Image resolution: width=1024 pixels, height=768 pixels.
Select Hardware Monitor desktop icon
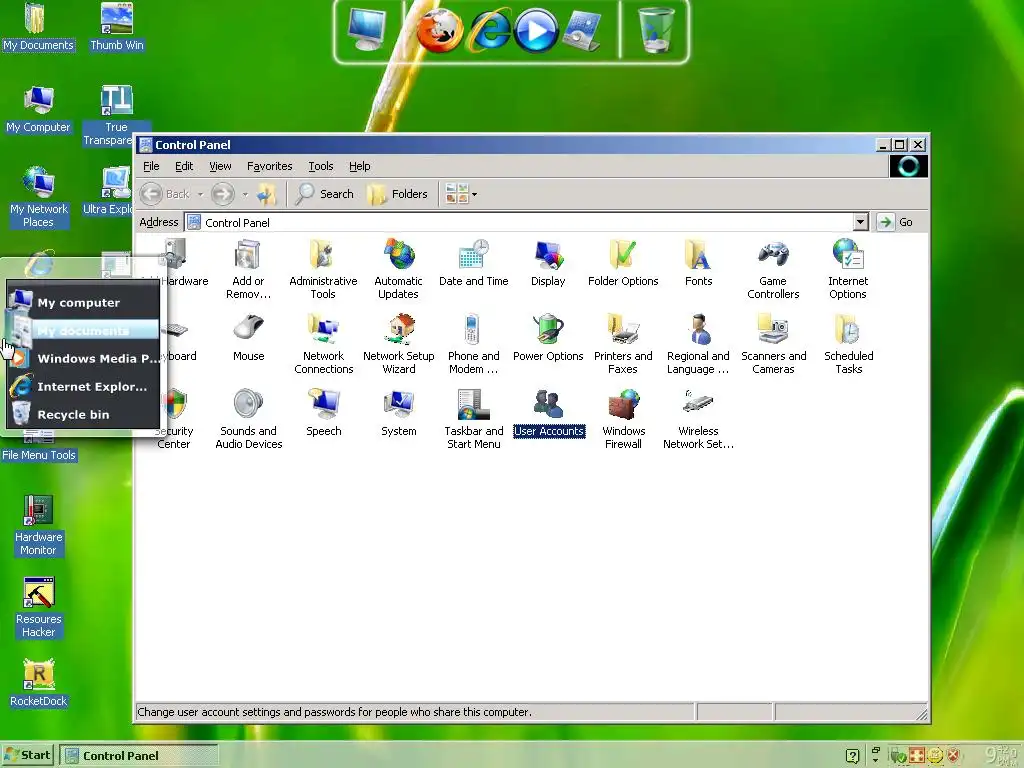[39, 526]
